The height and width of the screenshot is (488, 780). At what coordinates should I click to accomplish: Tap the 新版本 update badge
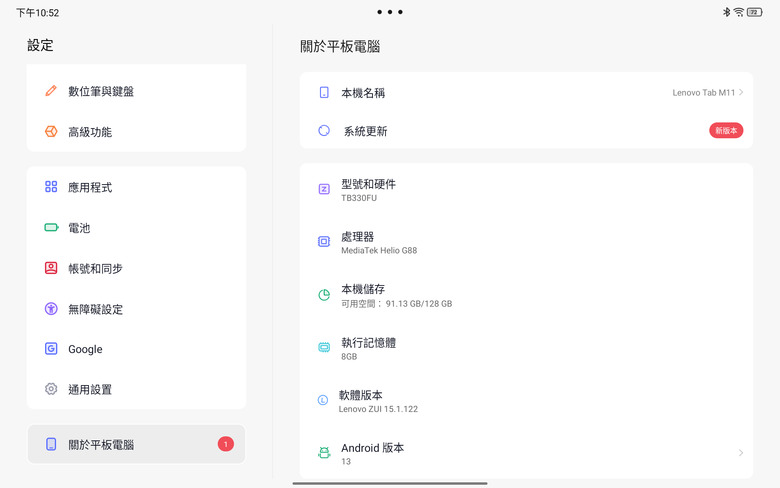[x=726, y=130]
